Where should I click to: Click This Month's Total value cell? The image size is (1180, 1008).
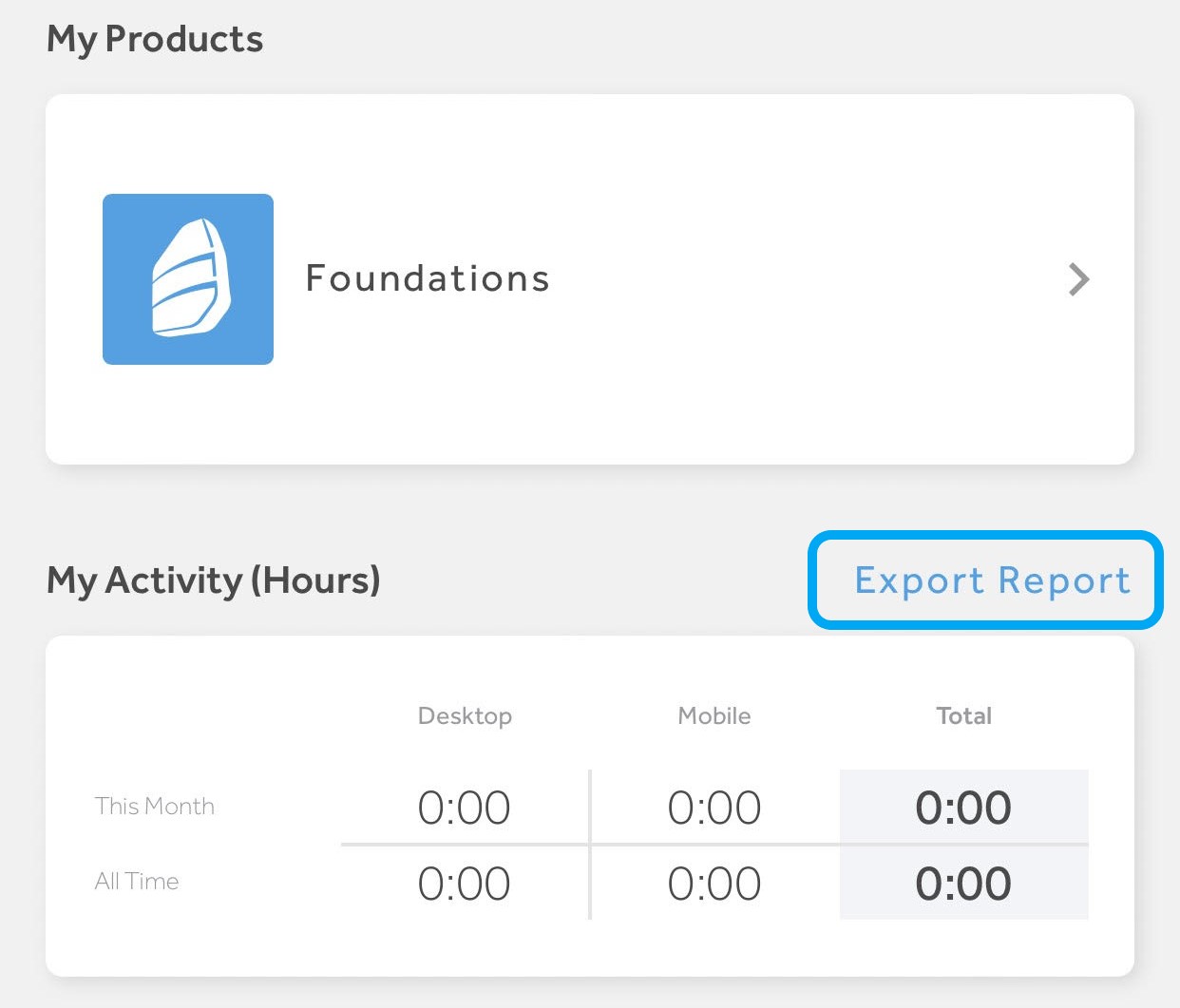click(963, 808)
